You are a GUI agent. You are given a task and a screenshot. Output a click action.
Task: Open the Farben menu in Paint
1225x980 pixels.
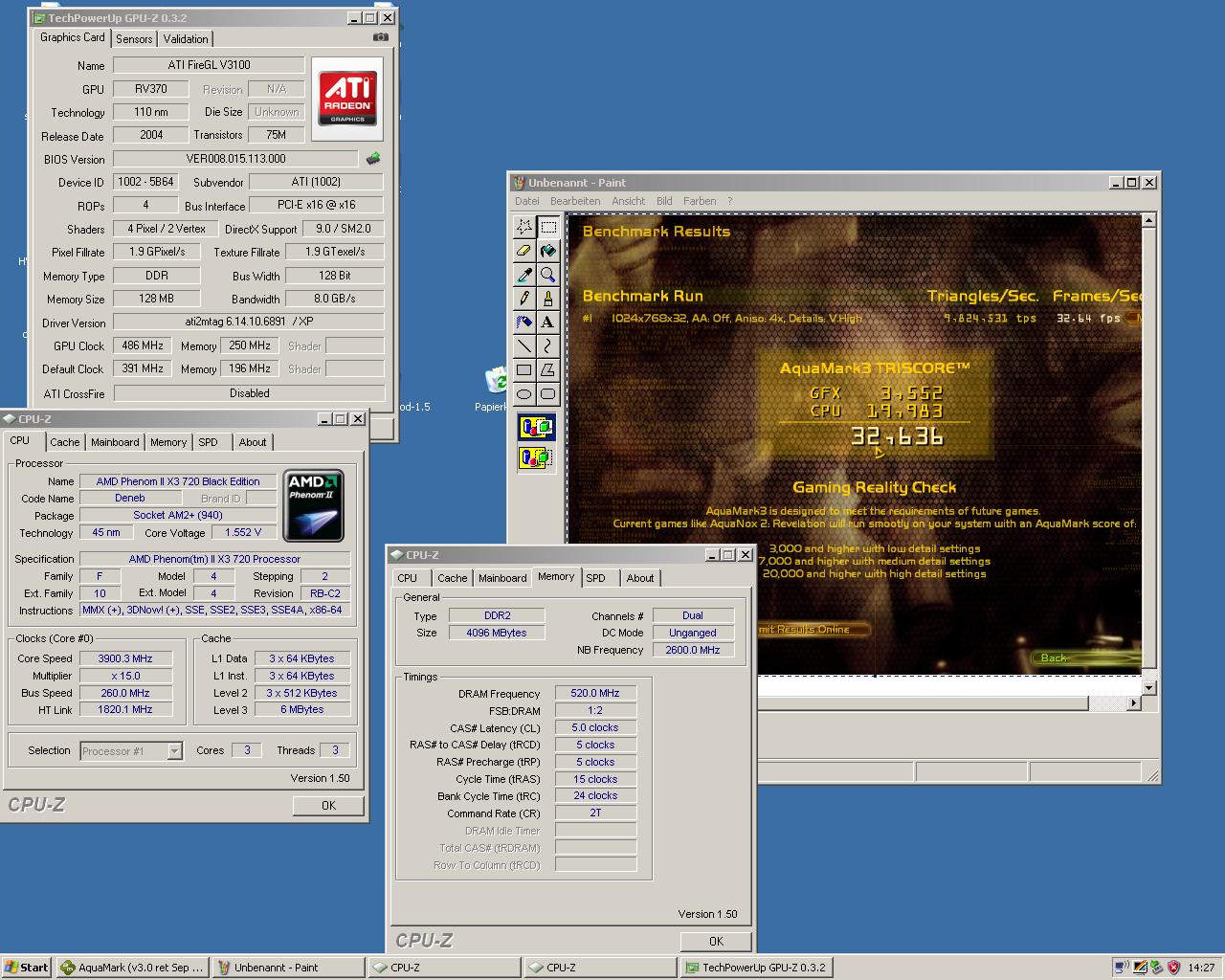(700, 201)
